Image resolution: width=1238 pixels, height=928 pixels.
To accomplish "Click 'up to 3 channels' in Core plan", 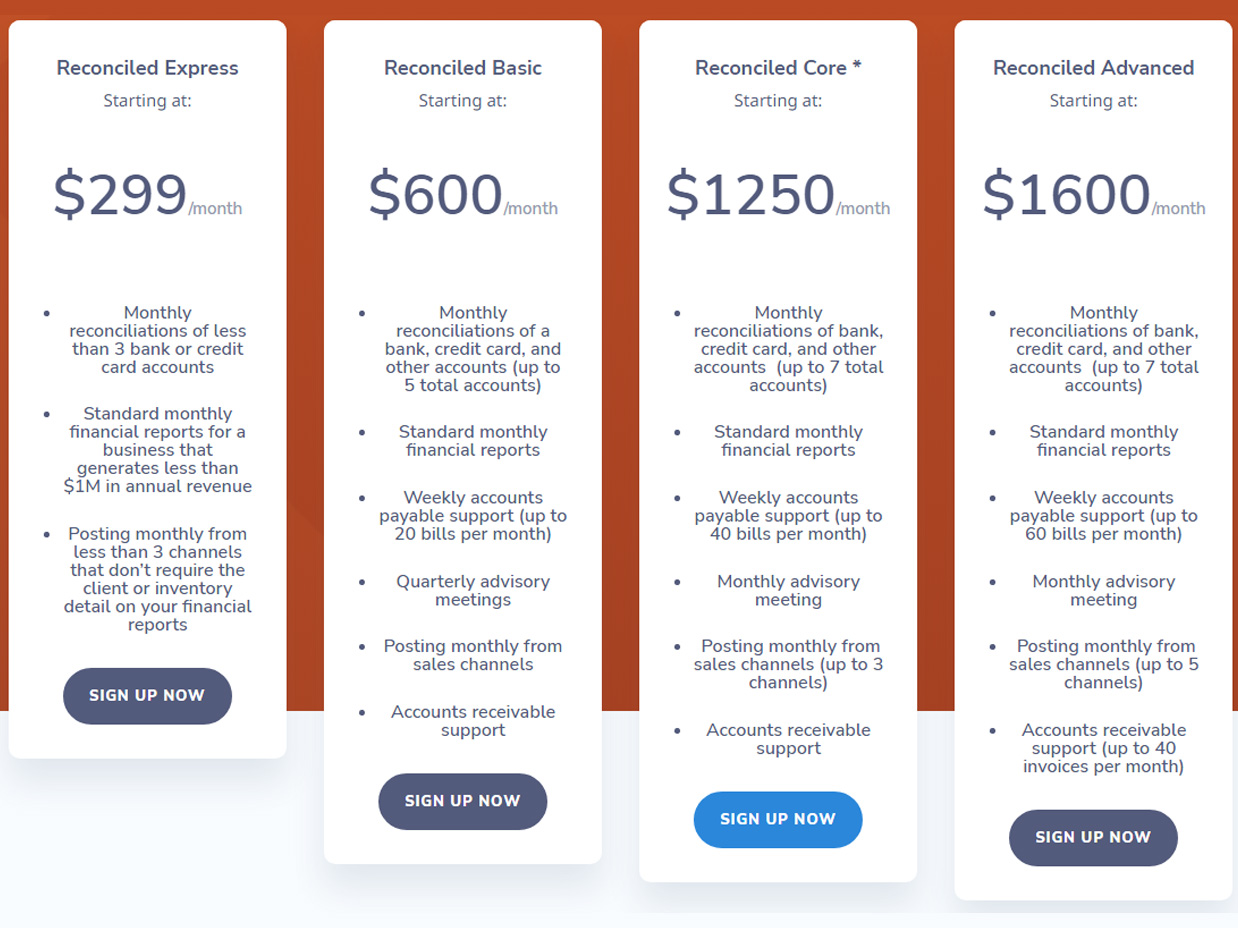I will coord(788,664).
